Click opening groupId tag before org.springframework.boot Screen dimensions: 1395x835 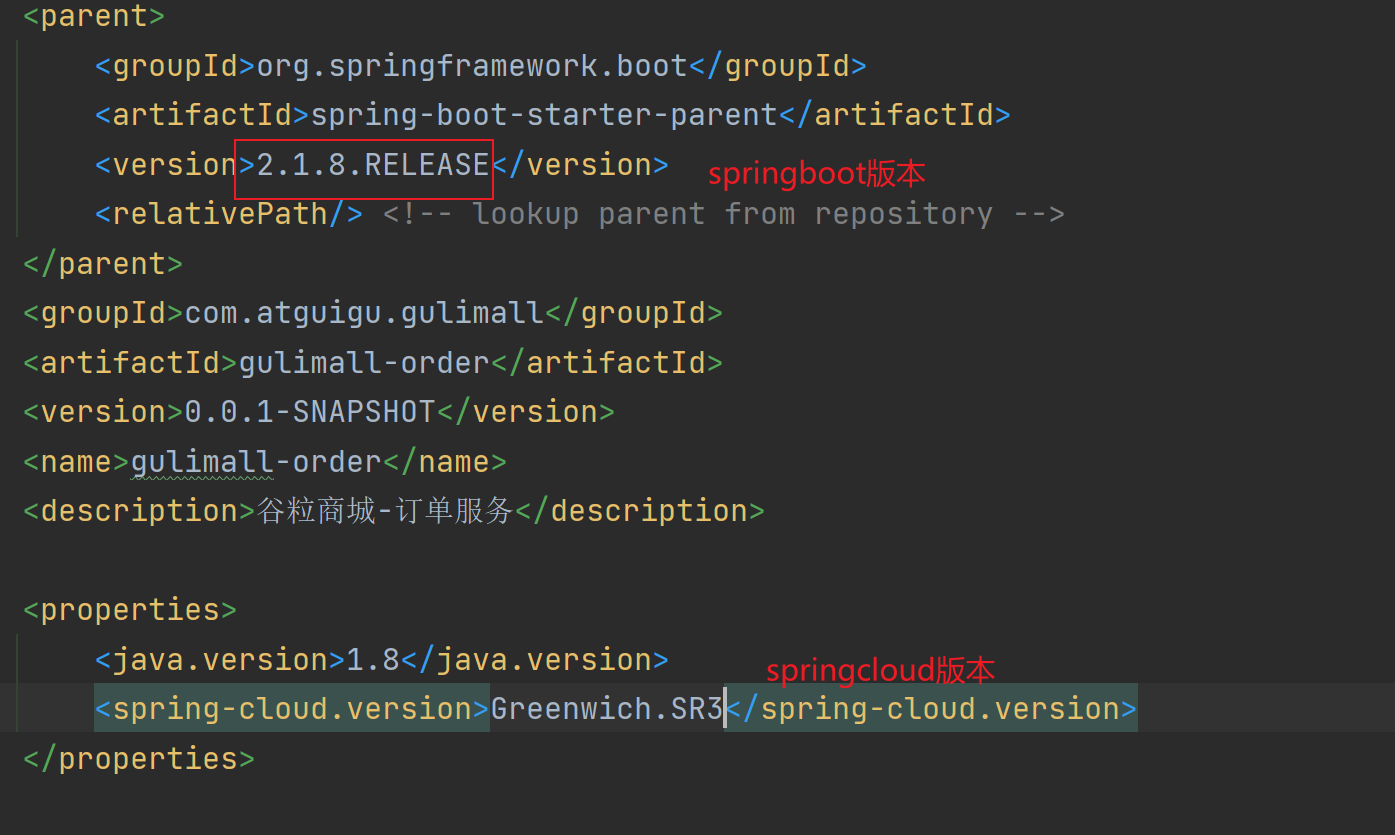[176, 67]
